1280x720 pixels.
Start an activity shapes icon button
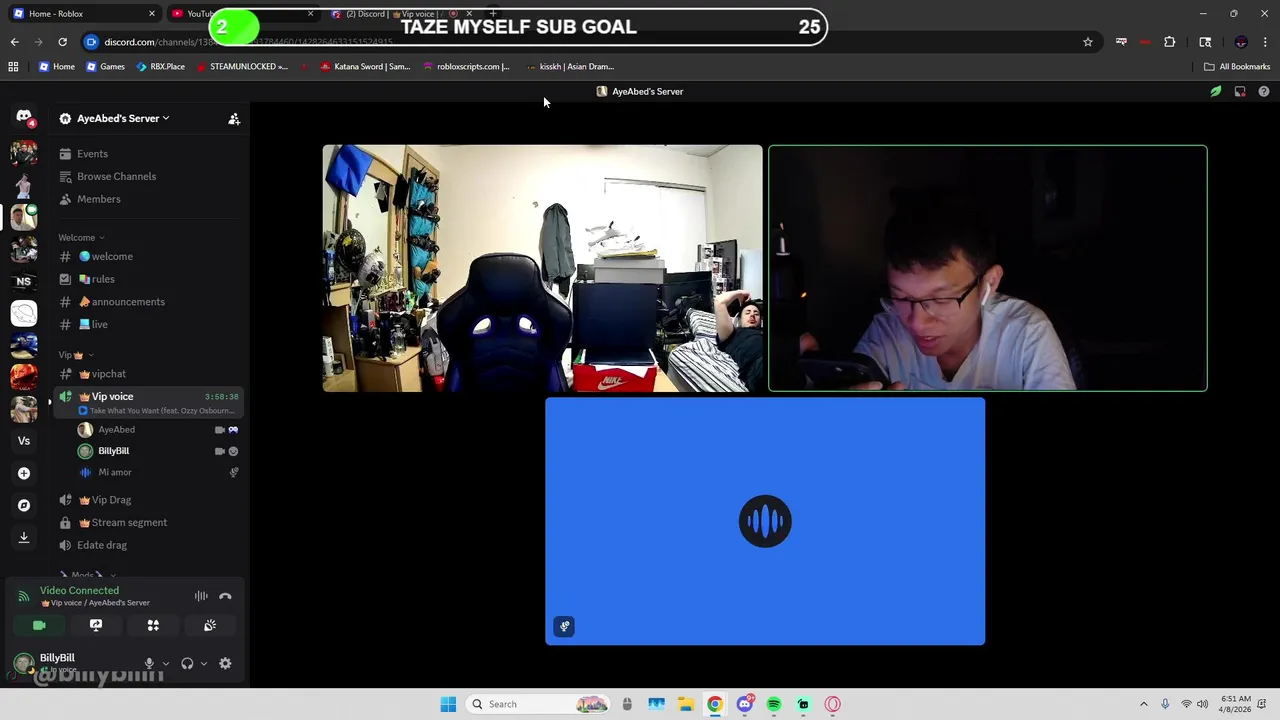[x=153, y=625]
